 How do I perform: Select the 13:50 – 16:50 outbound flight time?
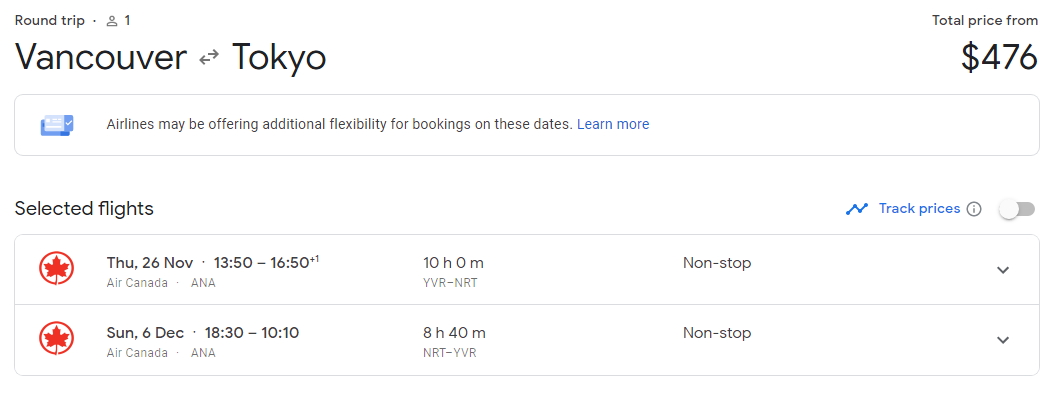click(266, 262)
